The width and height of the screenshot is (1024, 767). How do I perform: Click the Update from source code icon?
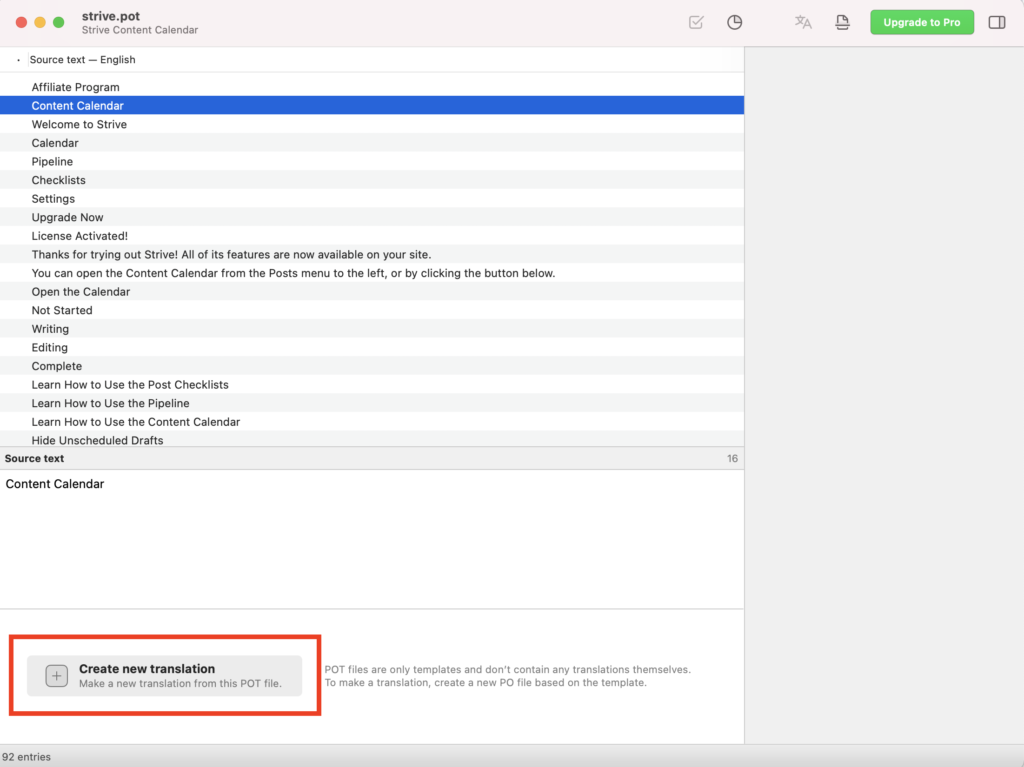point(842,22)
